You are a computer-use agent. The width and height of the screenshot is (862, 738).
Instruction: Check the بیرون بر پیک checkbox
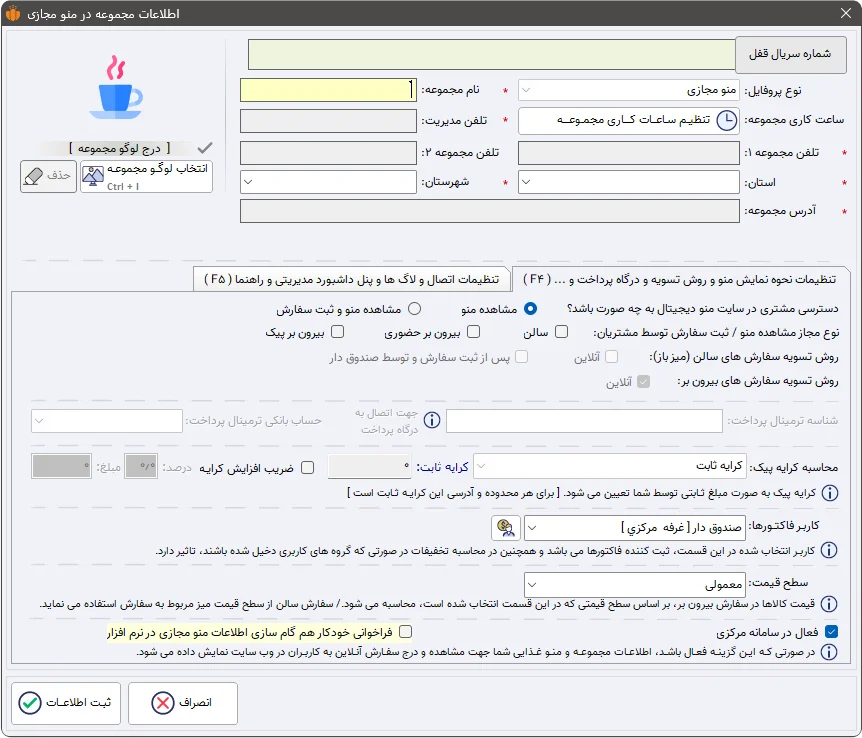[x=338, y=332]
